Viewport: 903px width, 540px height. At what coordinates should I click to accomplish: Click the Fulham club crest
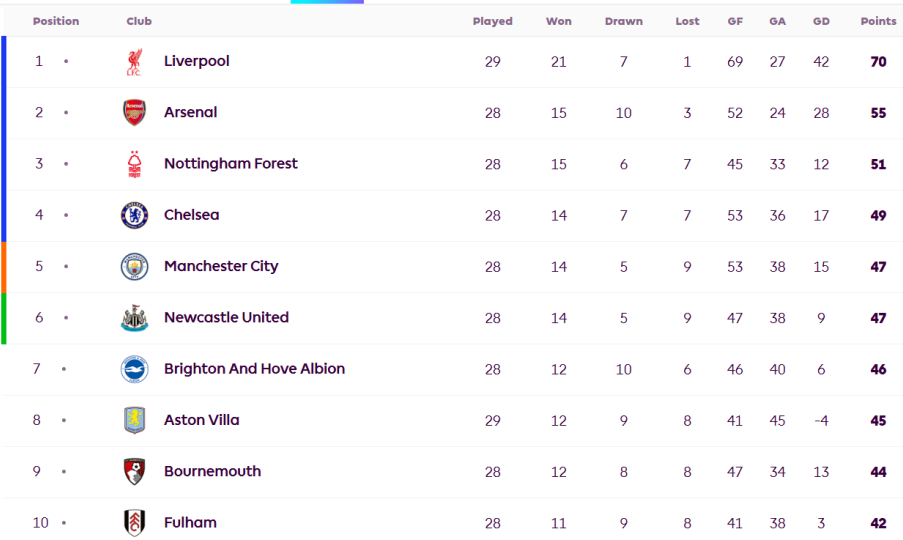(x=134, y=523)
